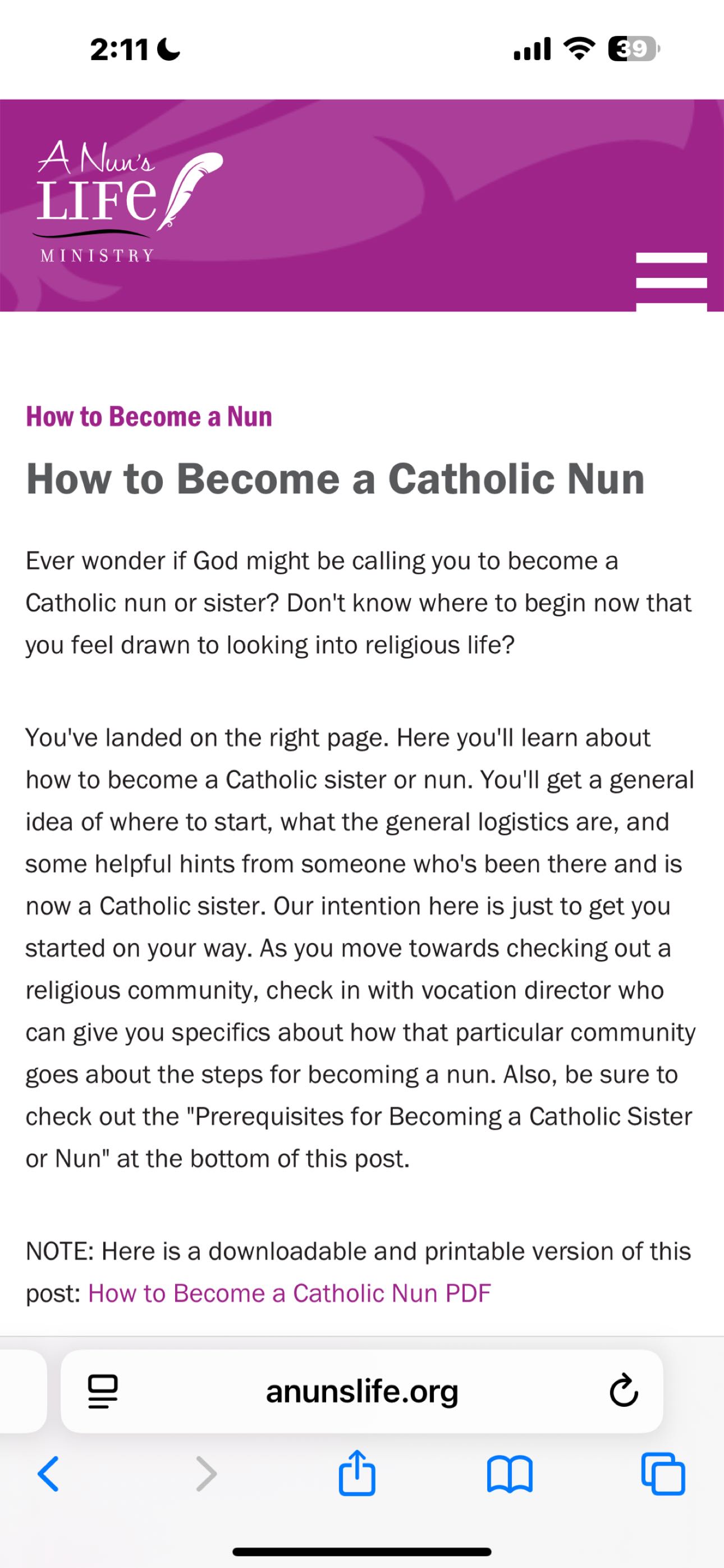Show all open tabs icon

coord(663,1474)
